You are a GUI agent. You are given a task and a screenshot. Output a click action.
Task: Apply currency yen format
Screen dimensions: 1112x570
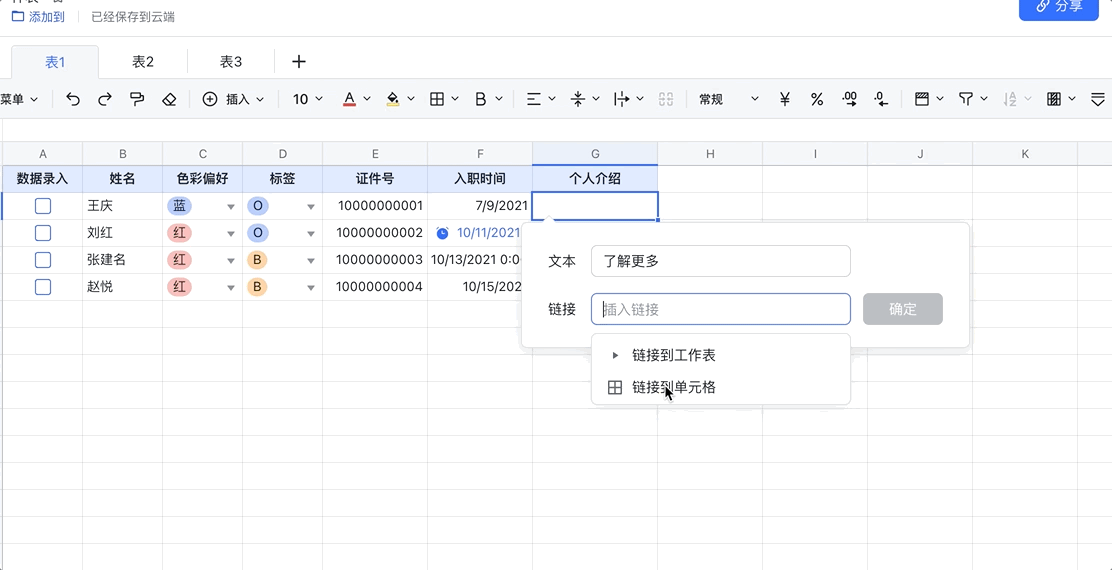coord(785,99)
